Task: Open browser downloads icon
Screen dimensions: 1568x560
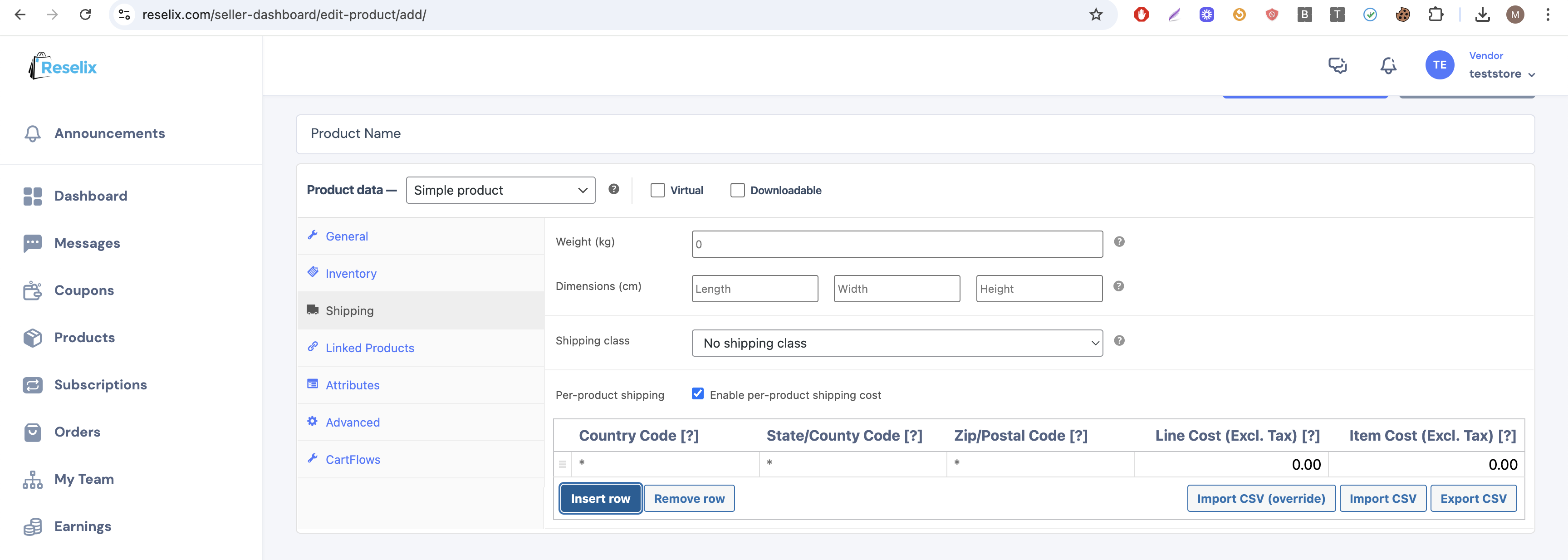Action: coord(1483,15)
